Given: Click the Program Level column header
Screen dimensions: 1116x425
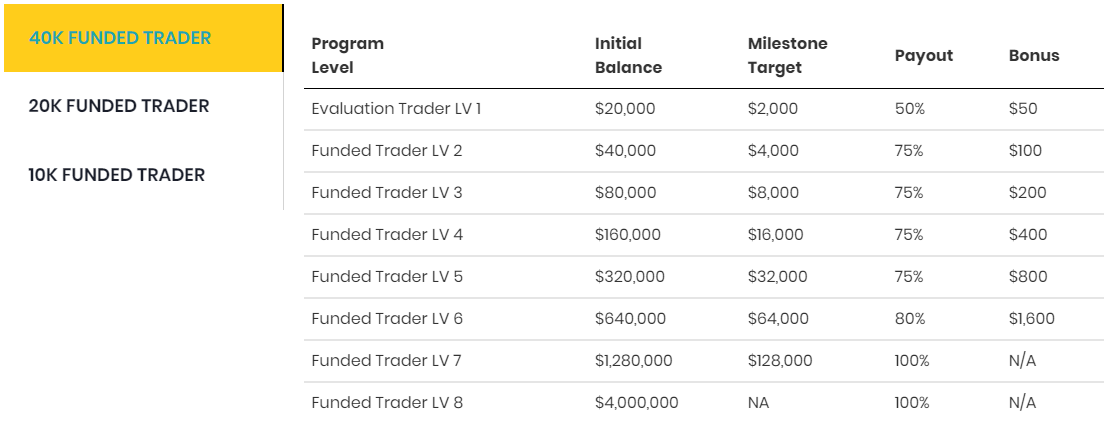Looking at the screenshot, I should (347, 56).
